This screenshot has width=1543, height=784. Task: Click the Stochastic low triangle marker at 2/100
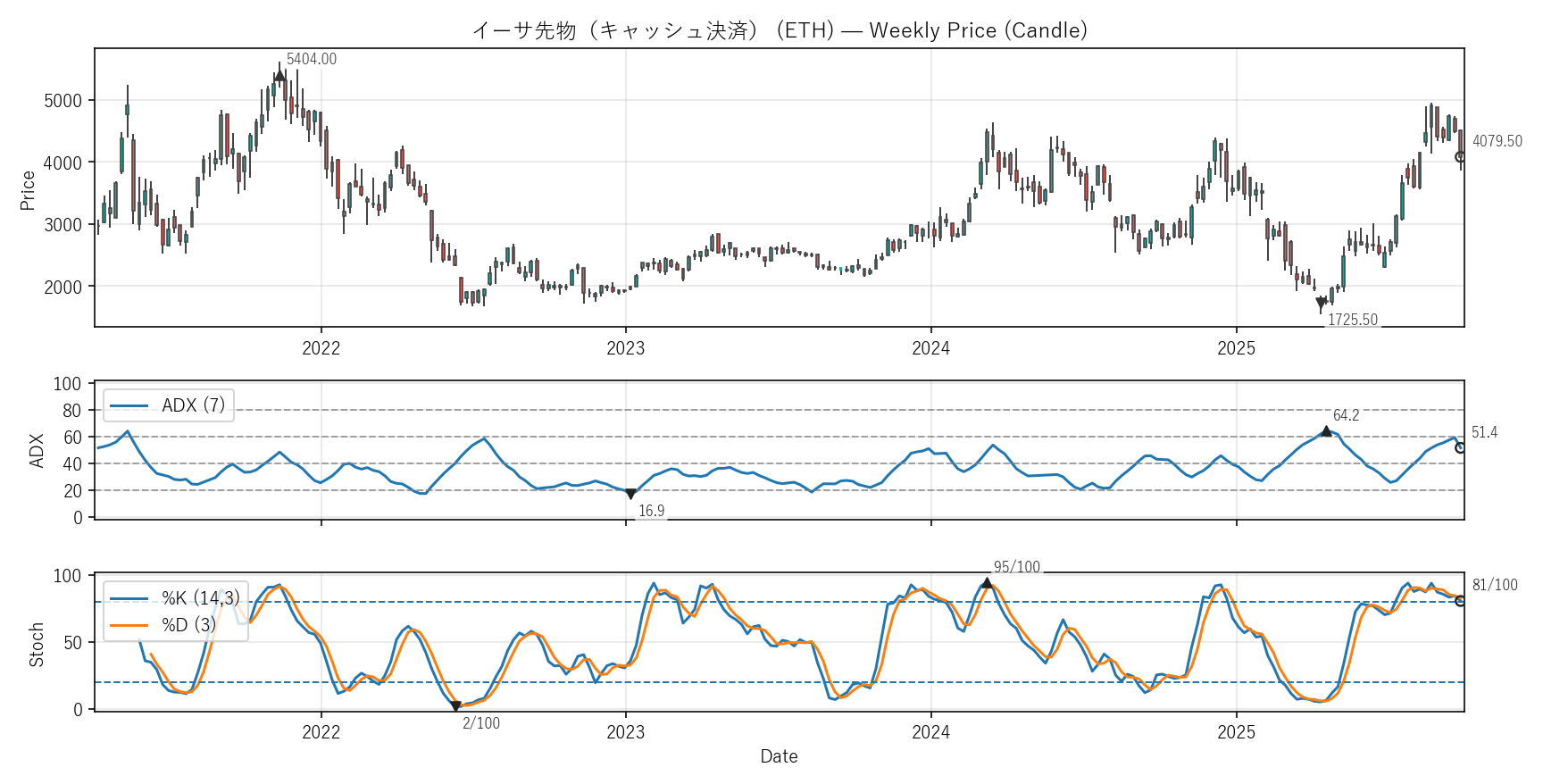pos(455,706)
